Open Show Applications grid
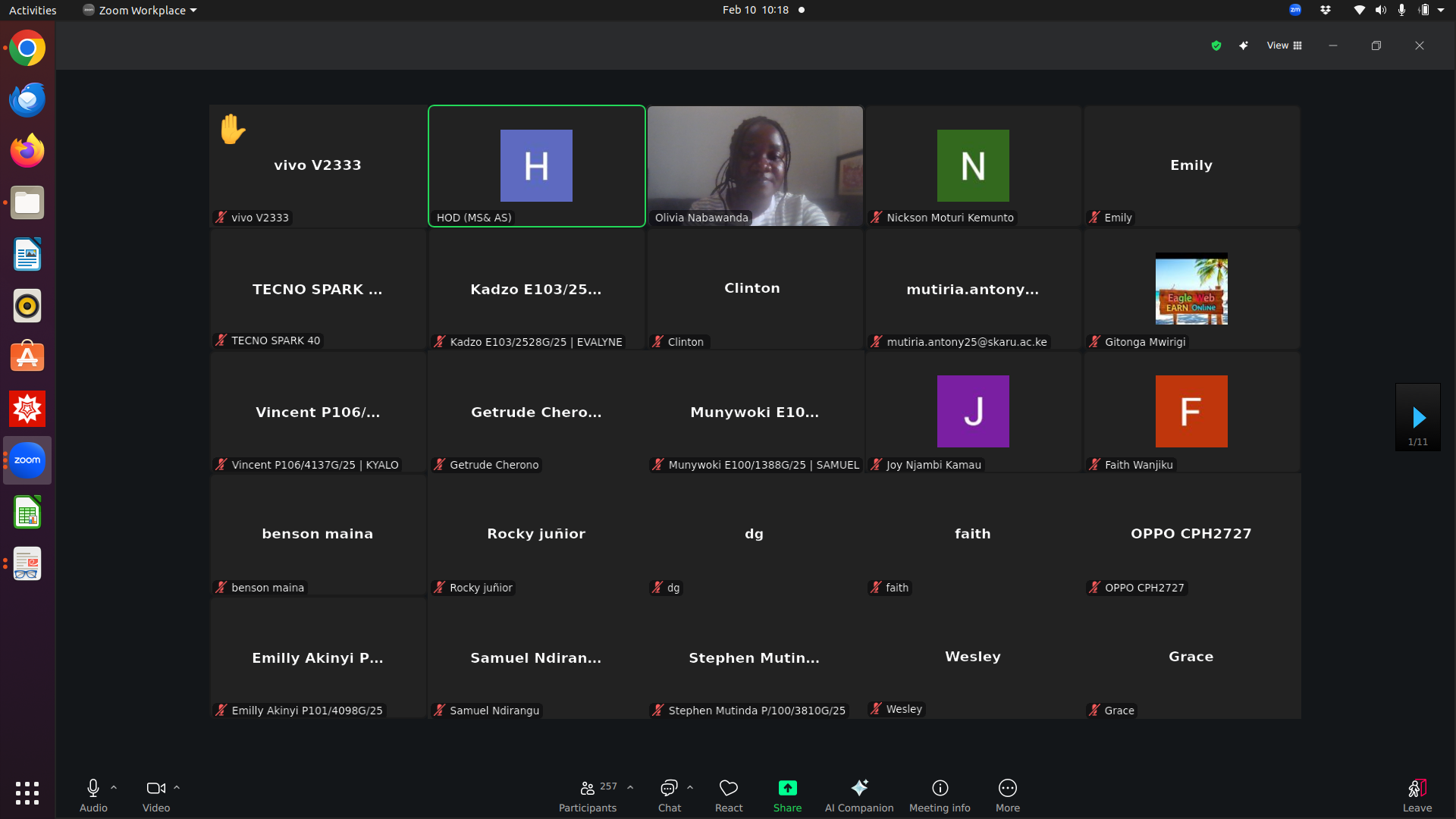 point(27,792)
